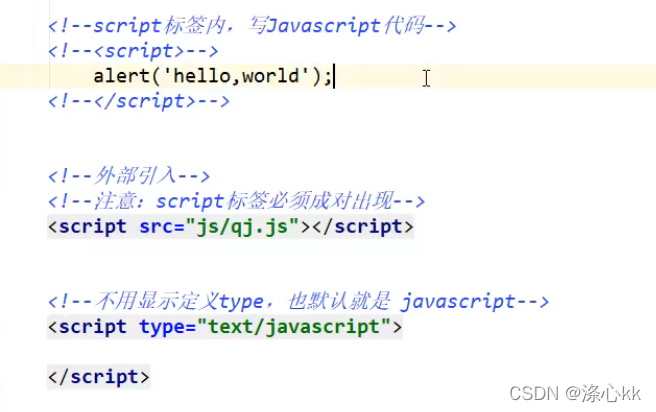Click the final closing </script> tag
656x412 pixels.
[99, 377]
